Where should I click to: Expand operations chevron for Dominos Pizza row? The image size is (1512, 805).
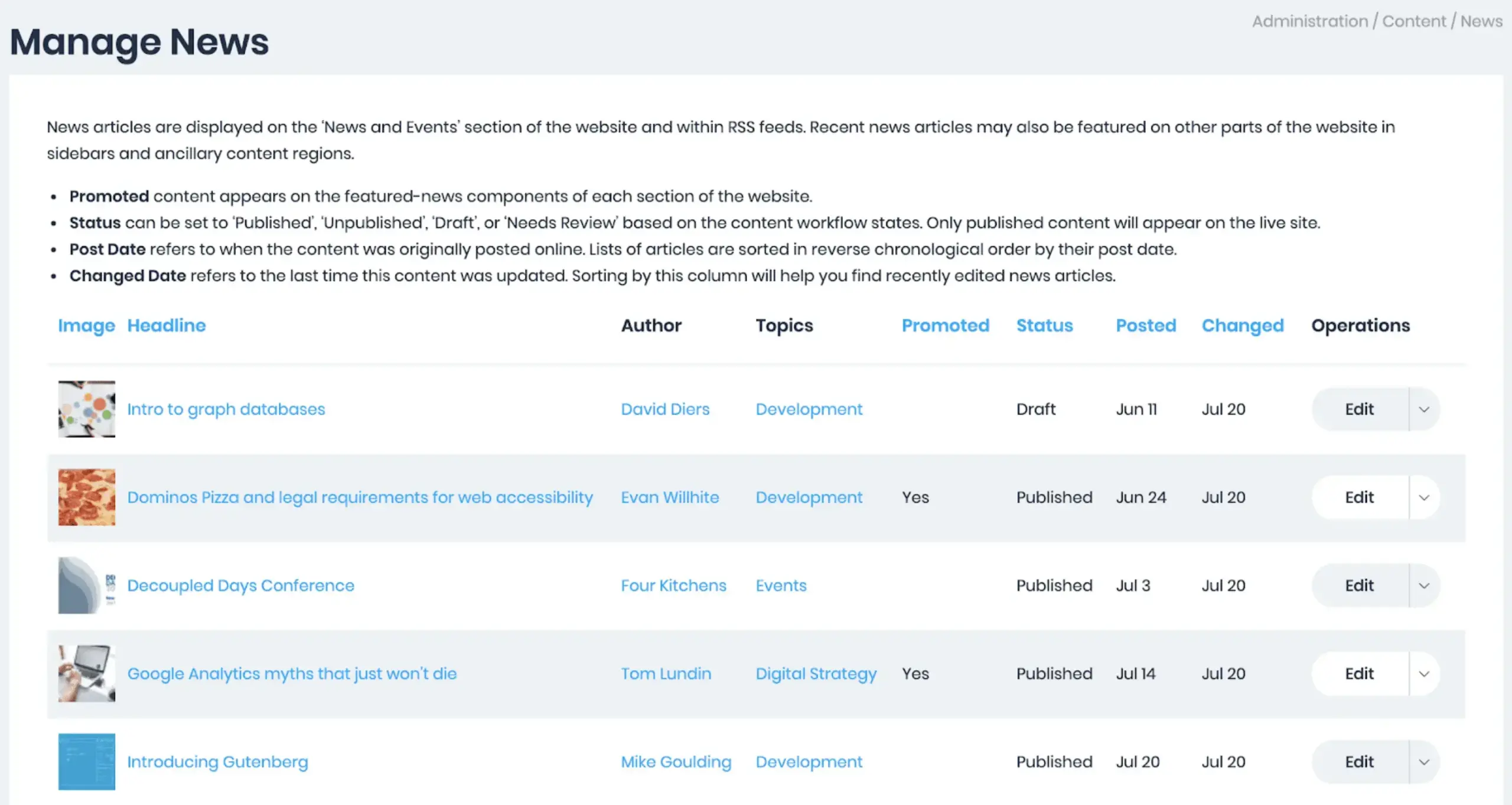pos(1424,497)
